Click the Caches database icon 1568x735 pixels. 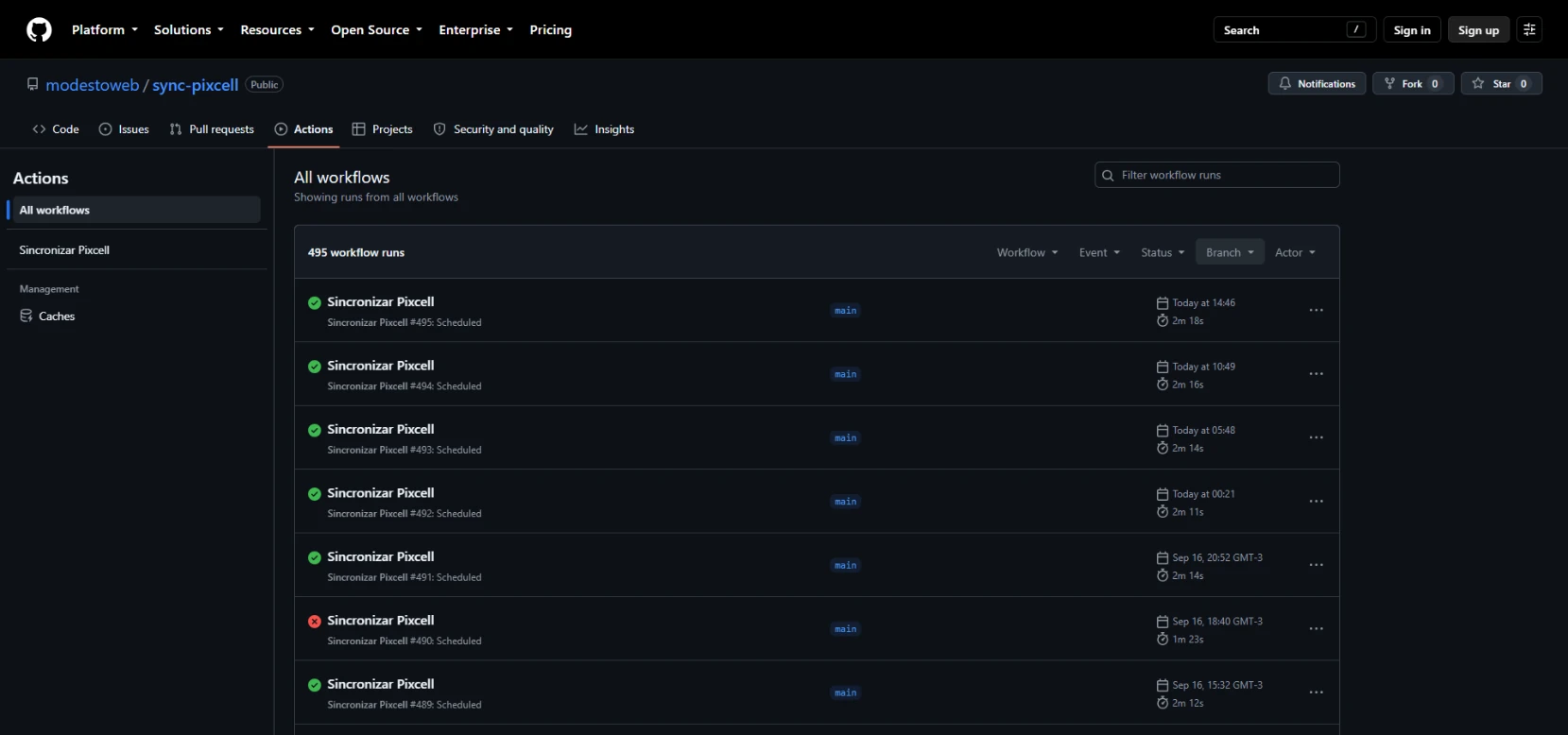click(x=26, y=316)
